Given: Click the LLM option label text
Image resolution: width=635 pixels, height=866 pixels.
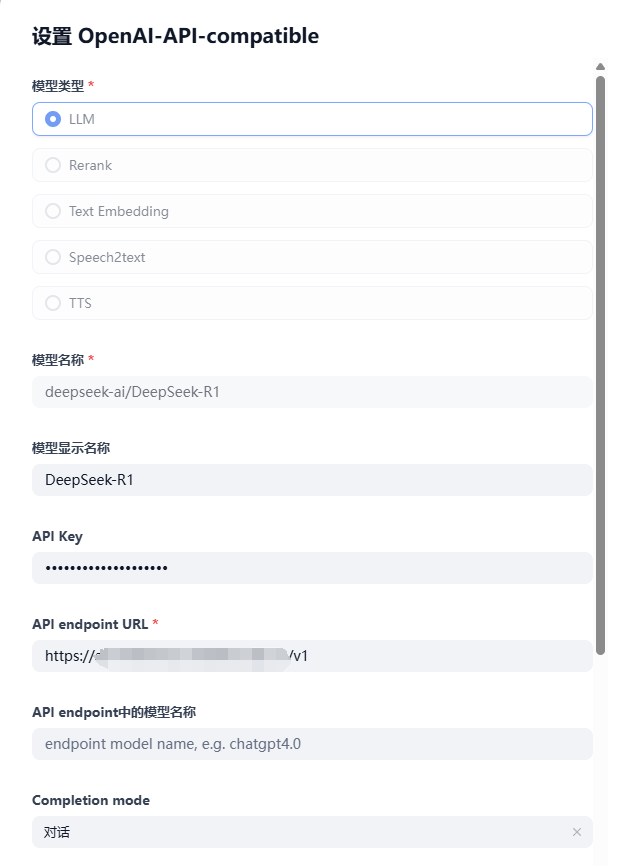Looking at the screenshot, I should (82, 119).
